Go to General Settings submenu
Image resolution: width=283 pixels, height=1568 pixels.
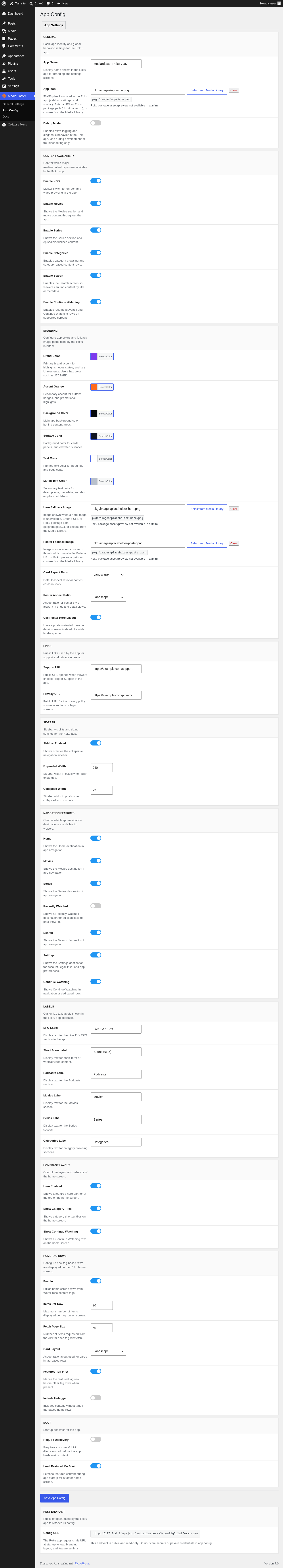13,104
